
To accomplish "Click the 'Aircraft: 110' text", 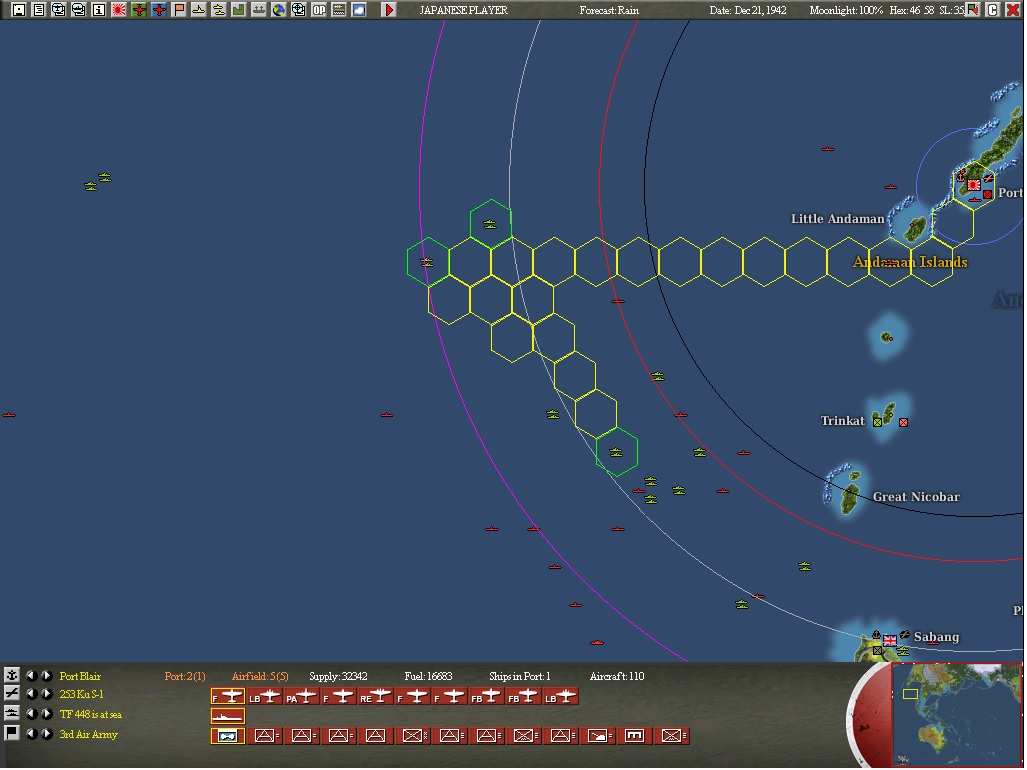I will 617,676.
